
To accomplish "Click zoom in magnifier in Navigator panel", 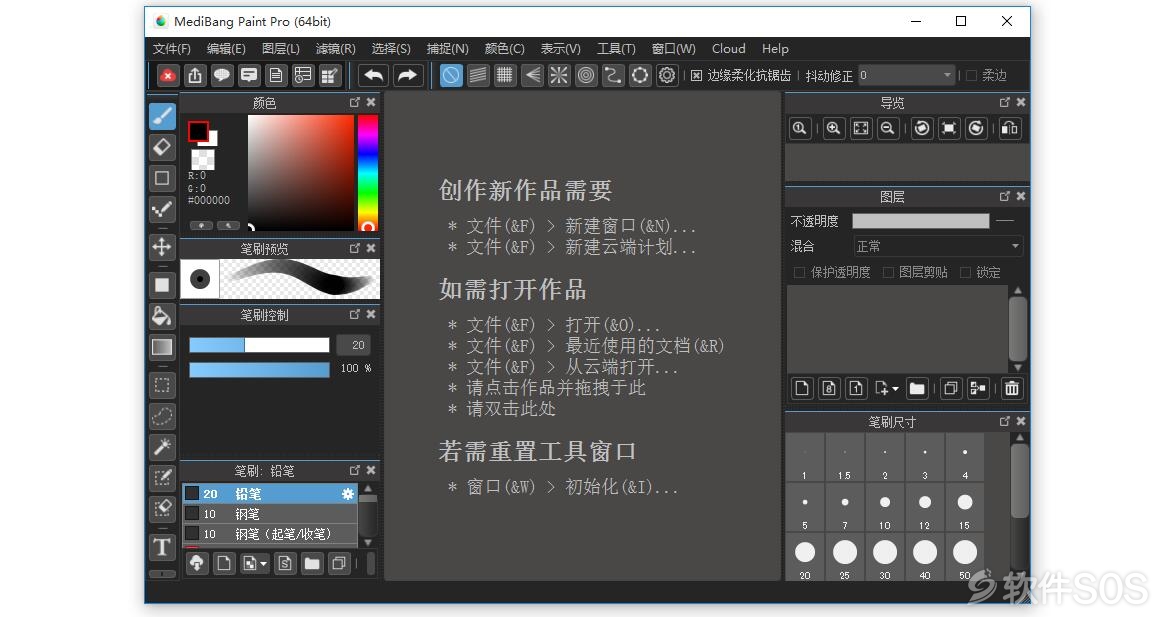I will tap(834, 129).
